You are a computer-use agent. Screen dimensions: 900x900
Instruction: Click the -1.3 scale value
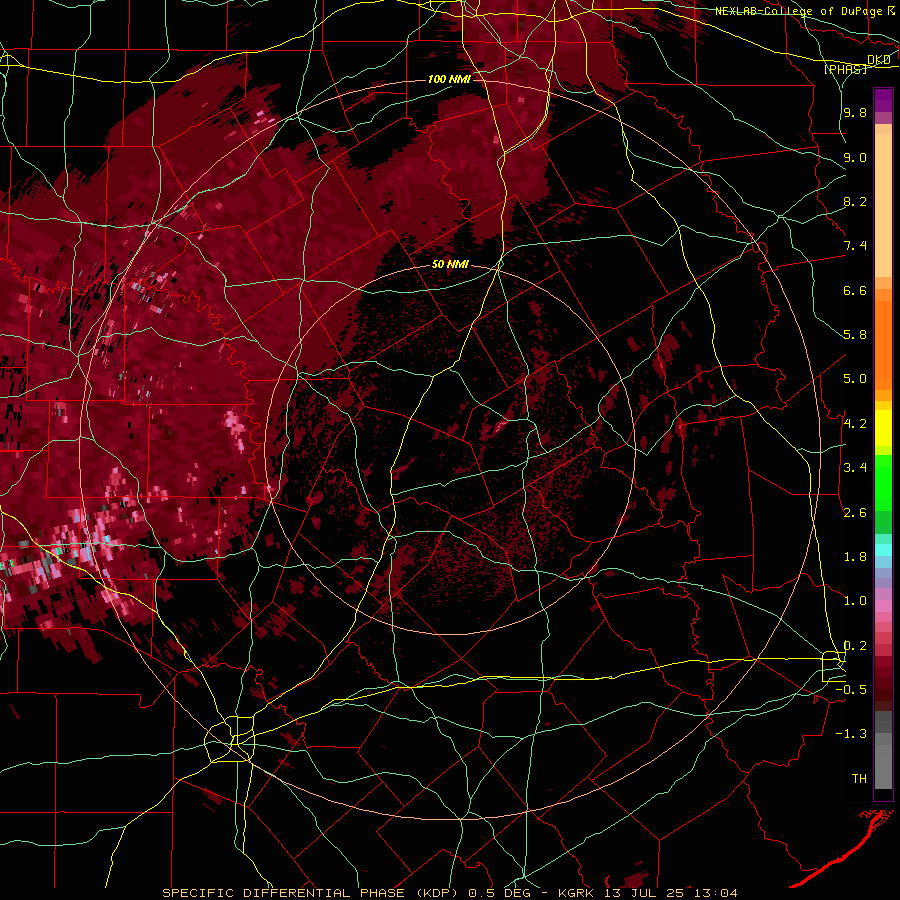(851, 734)
